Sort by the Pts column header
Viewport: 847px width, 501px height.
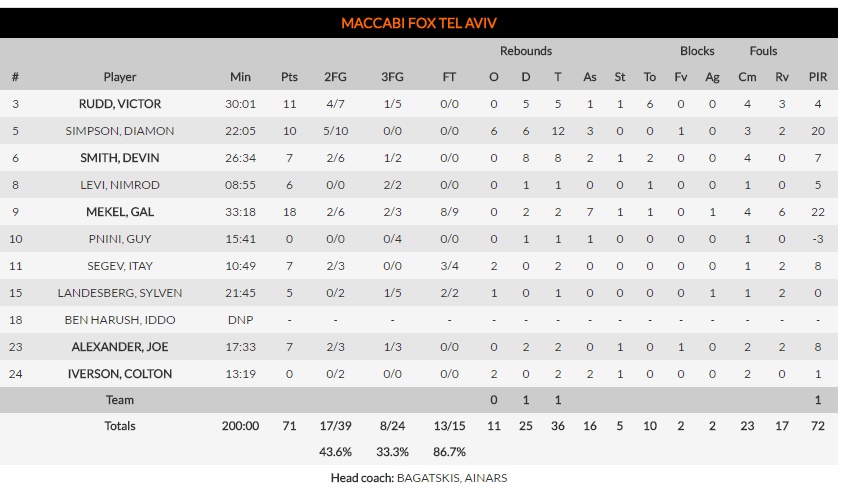(289, 77)
